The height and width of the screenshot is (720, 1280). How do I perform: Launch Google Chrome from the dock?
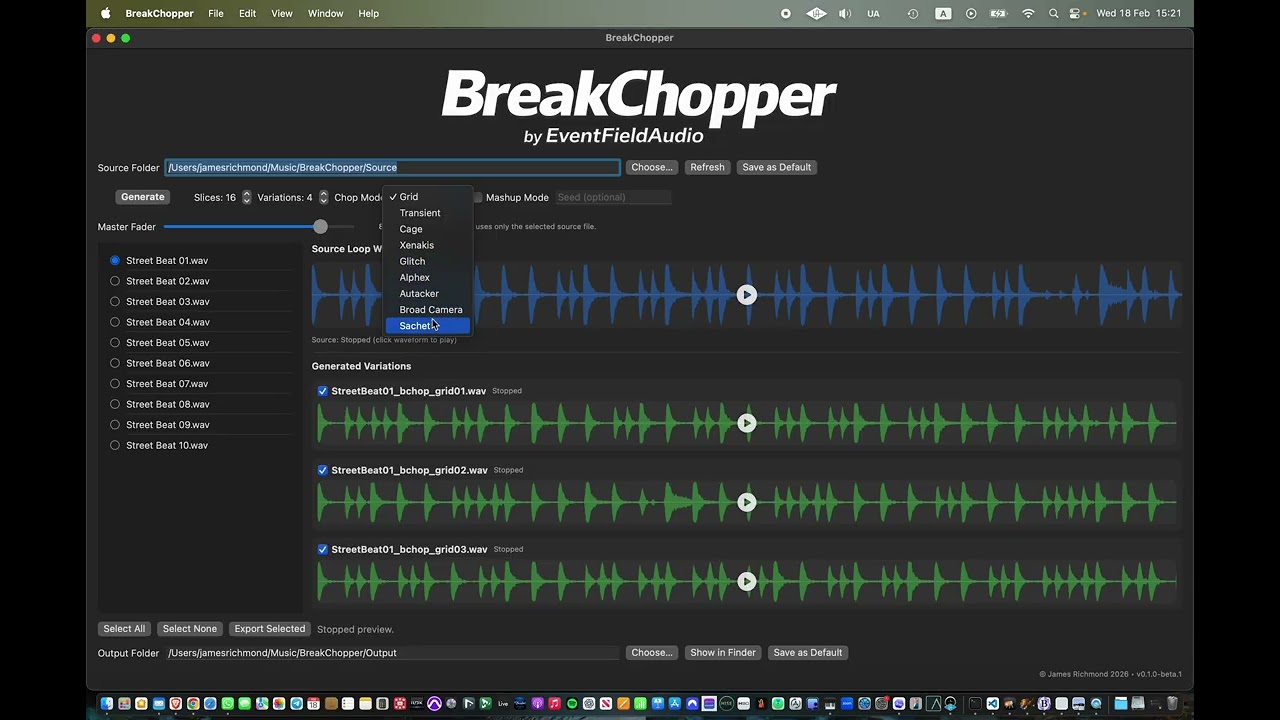193,704
